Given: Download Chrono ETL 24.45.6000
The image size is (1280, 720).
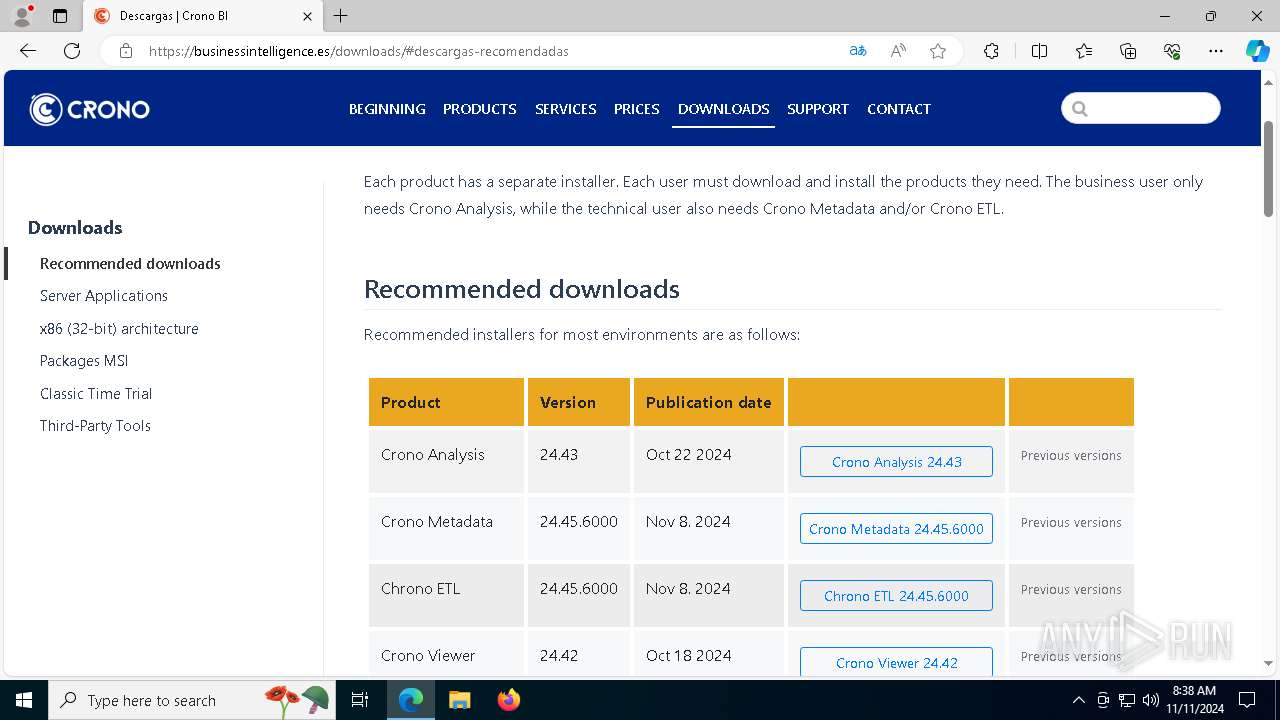Looking at the screenshot, I should pos(896,596).
